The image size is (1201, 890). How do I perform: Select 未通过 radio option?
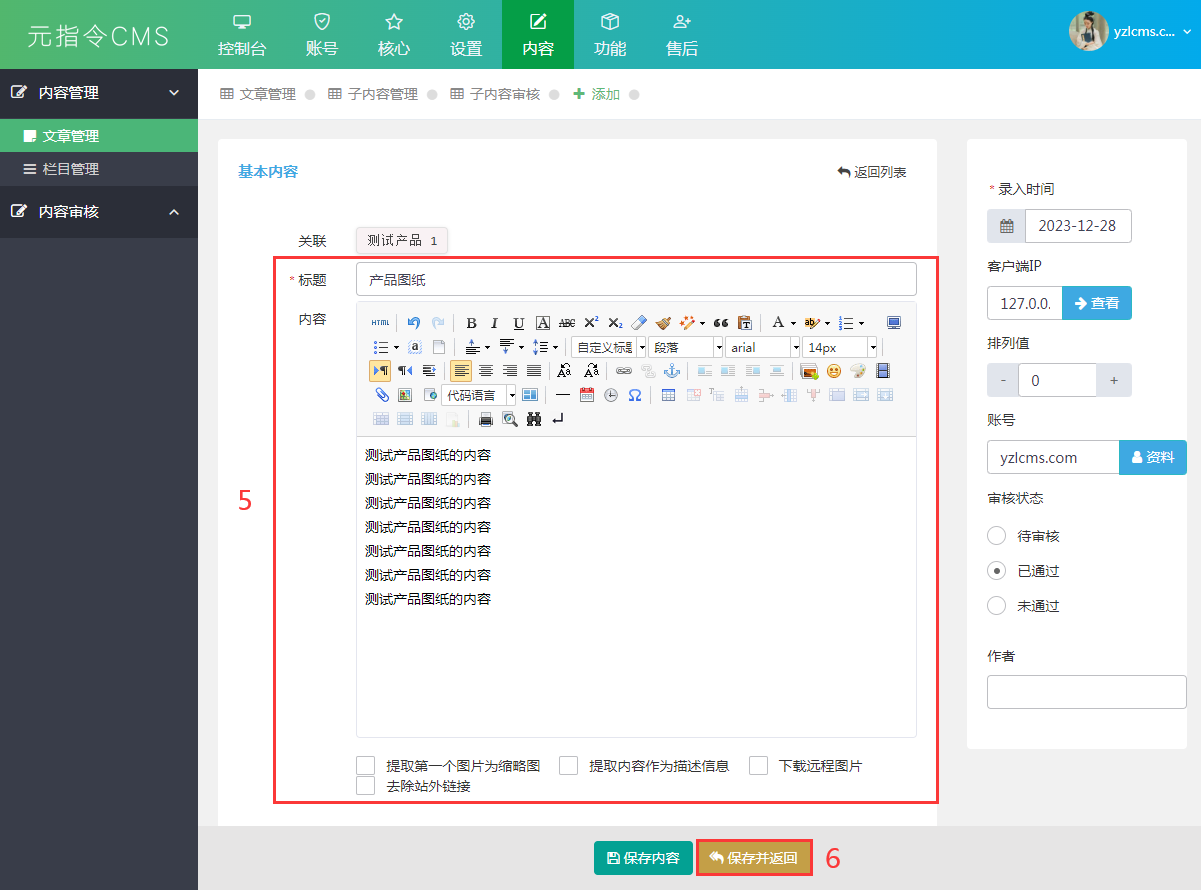pos(996,606)
